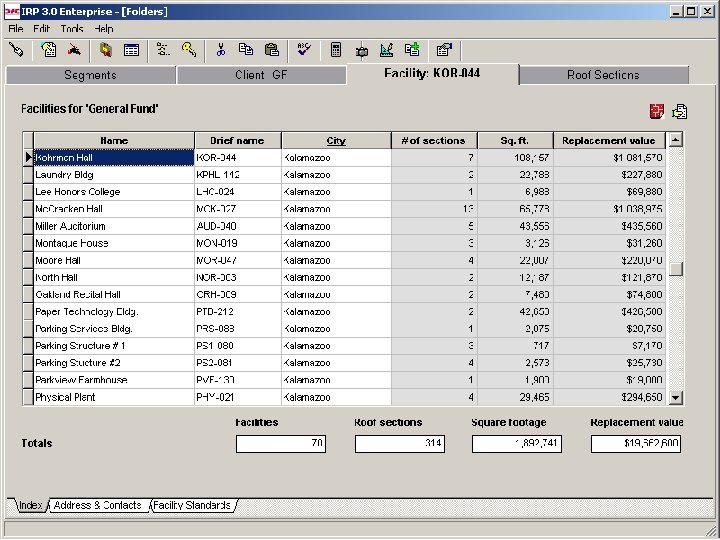Image resolution: width=720 pixels, height=540 pixels.
Task: Click the red bug toolbar icon
Action: 74,50
